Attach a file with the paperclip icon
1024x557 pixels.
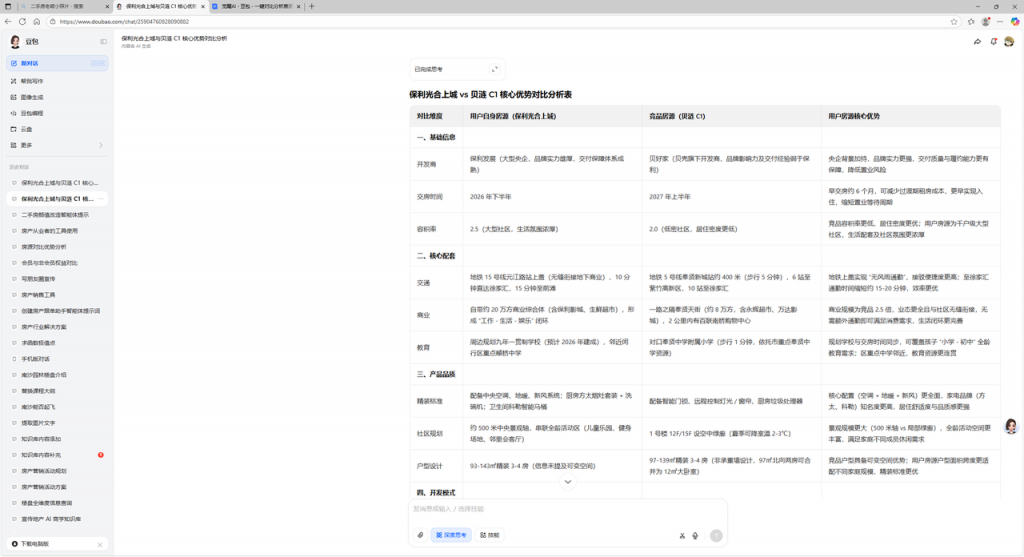click(421, 535)
